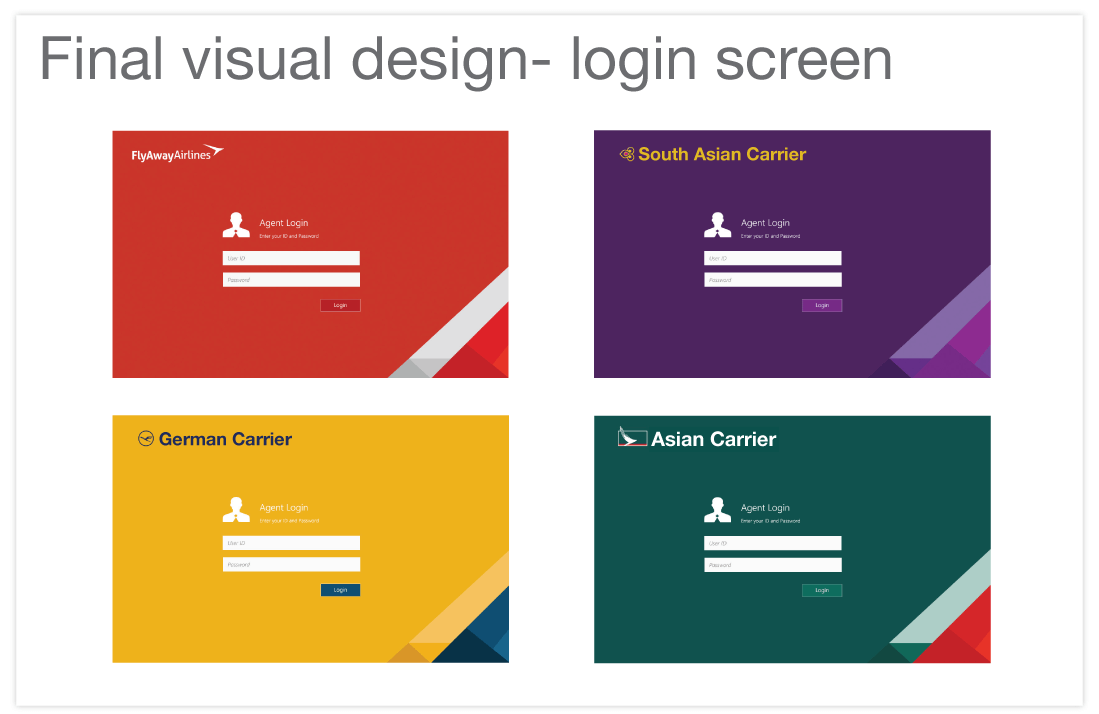Focus the User ID field on Asian Carrier

(772, 542)
